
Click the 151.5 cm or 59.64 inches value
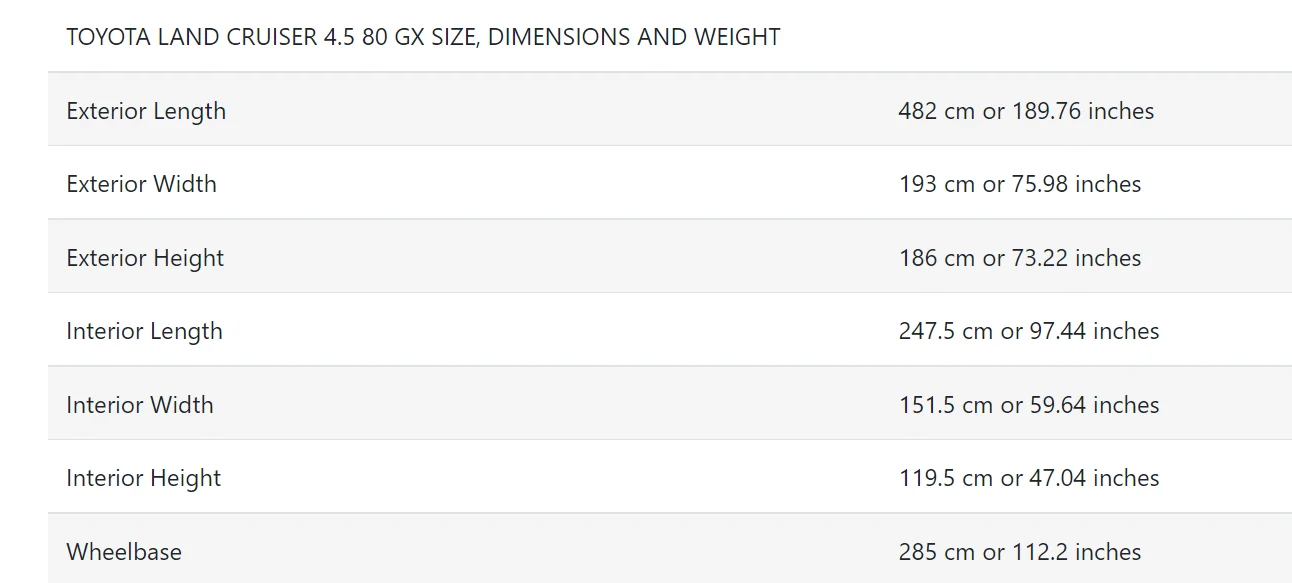tap(1029, 405)
